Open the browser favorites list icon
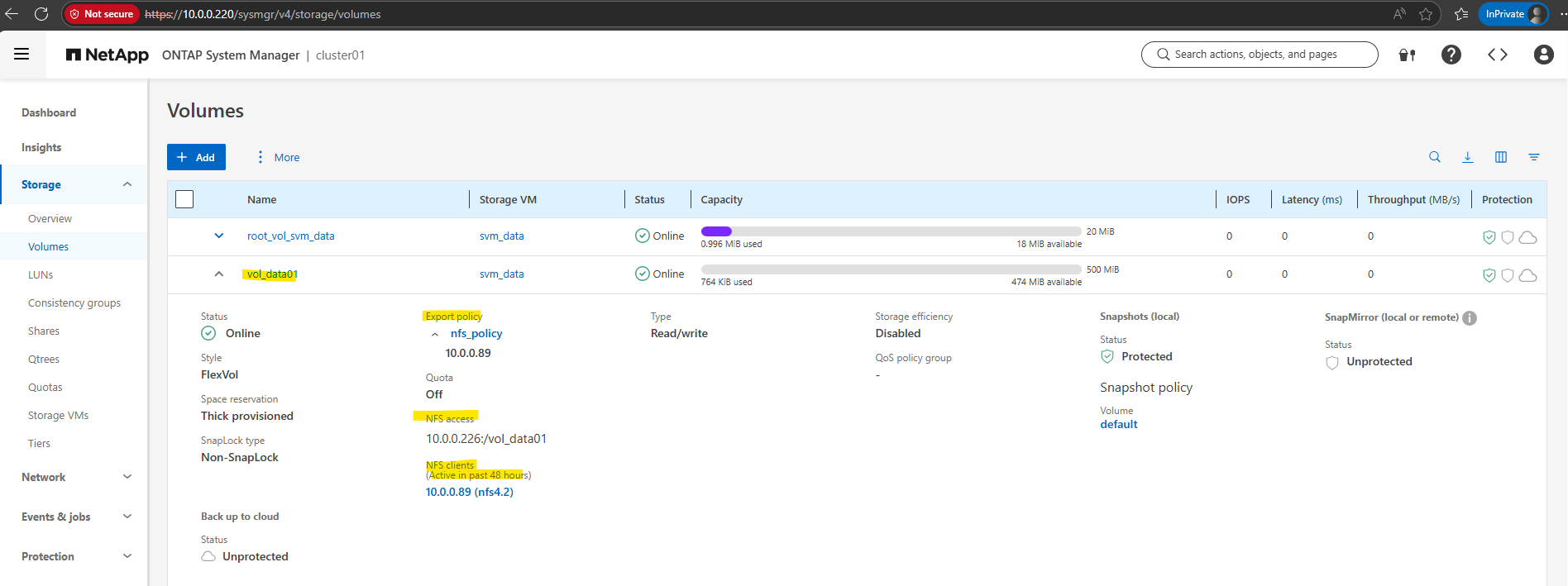Screen dimensions: 1568x586 [1461, 14]
